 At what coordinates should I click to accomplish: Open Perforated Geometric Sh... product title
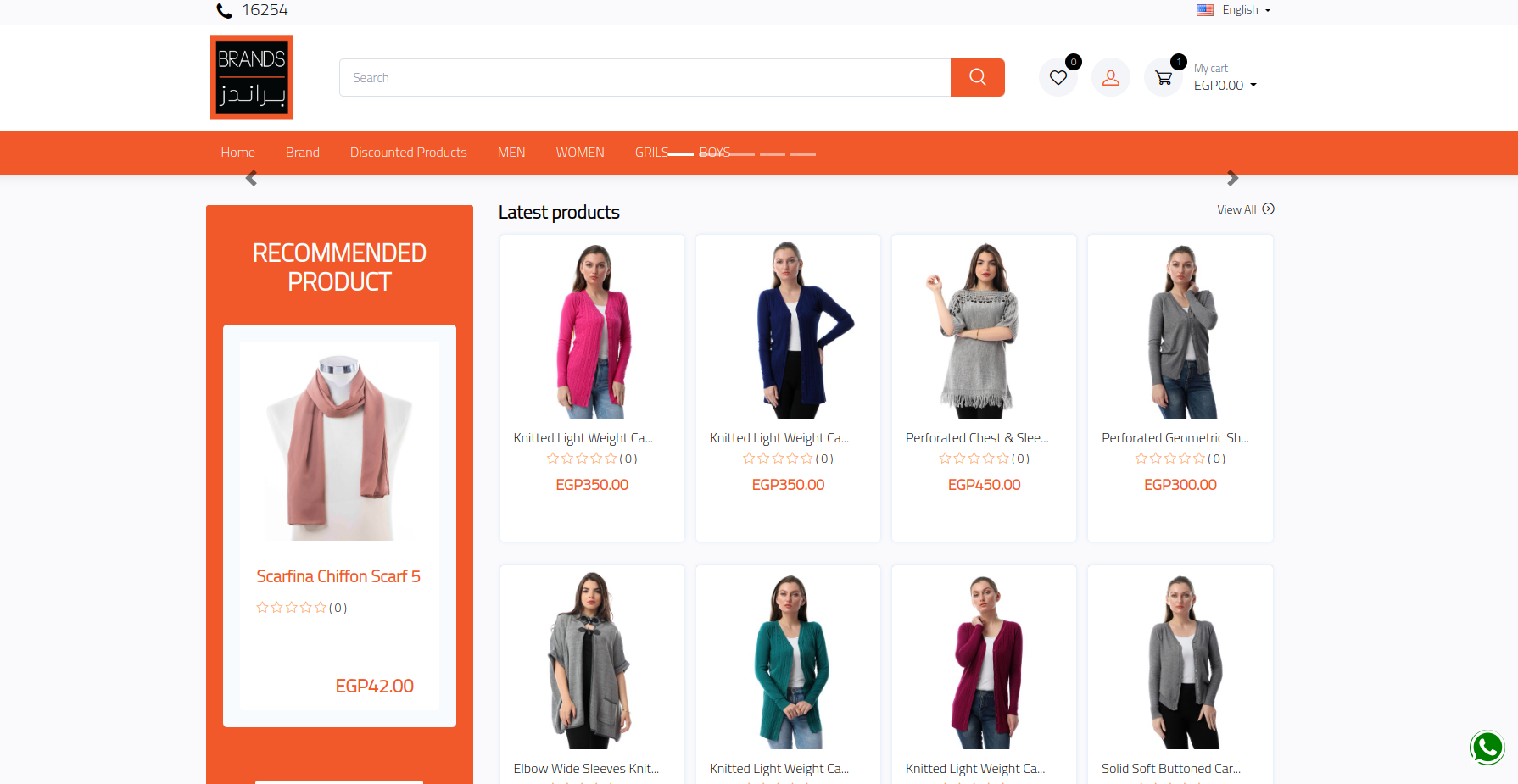point(1175,438)
